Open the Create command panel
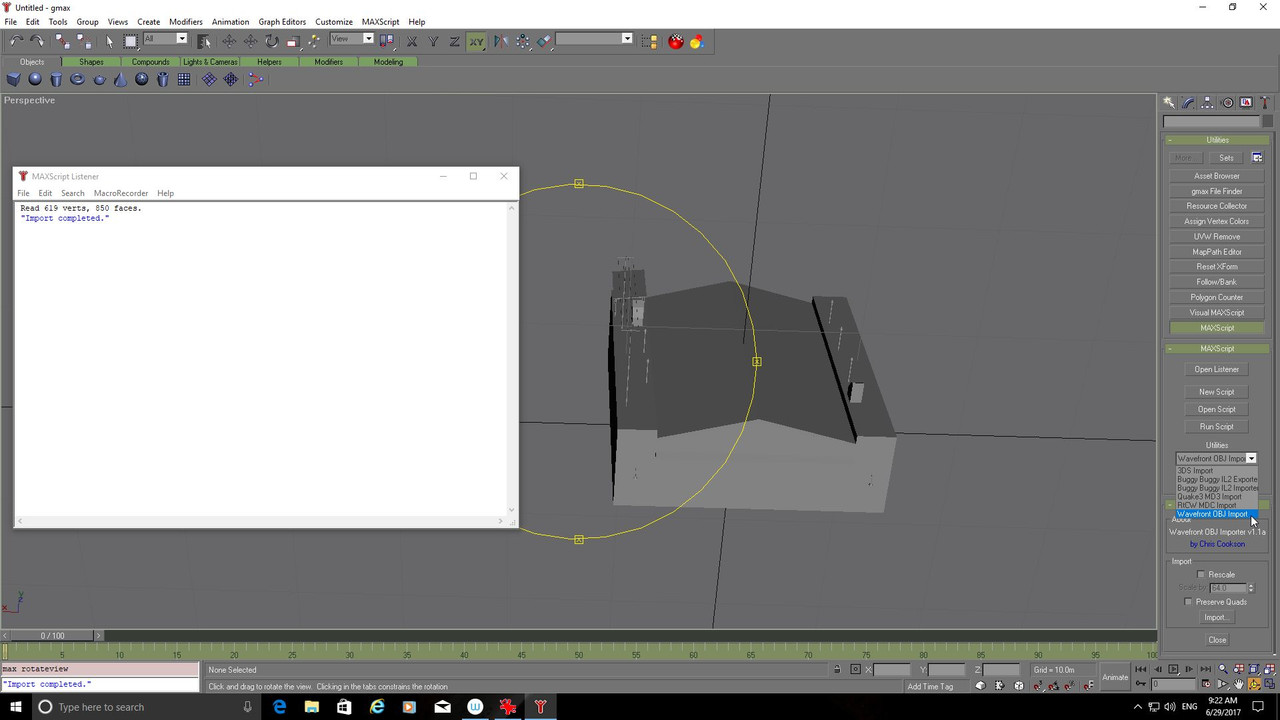 point(1169,102)
